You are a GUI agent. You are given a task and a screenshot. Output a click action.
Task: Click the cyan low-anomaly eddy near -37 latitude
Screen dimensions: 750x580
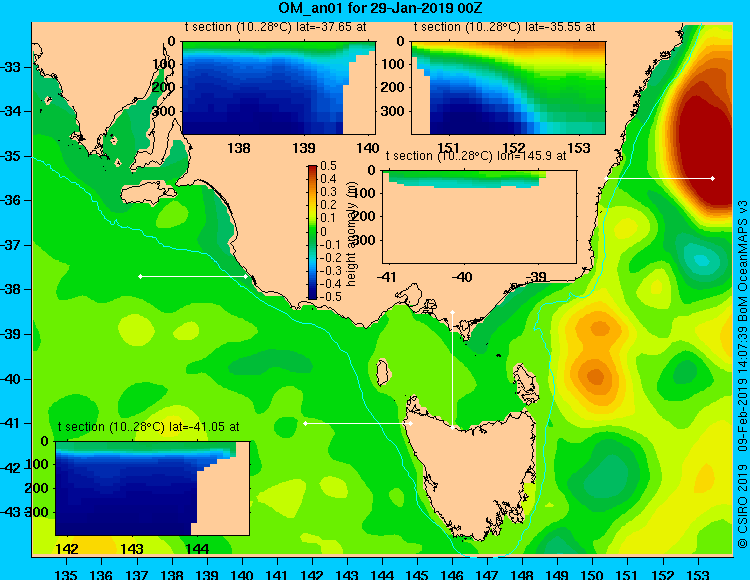(x=701, y=260)
